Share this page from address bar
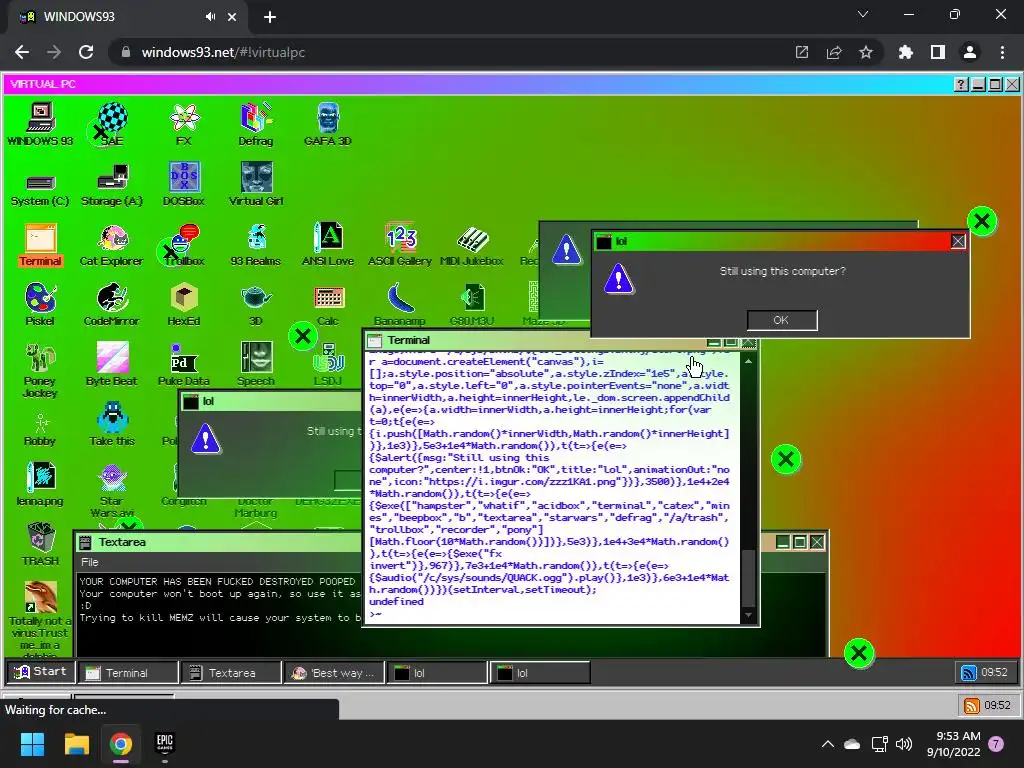Image resolution: width=1024 pixels, height=768 pixels. pos(834,52)
